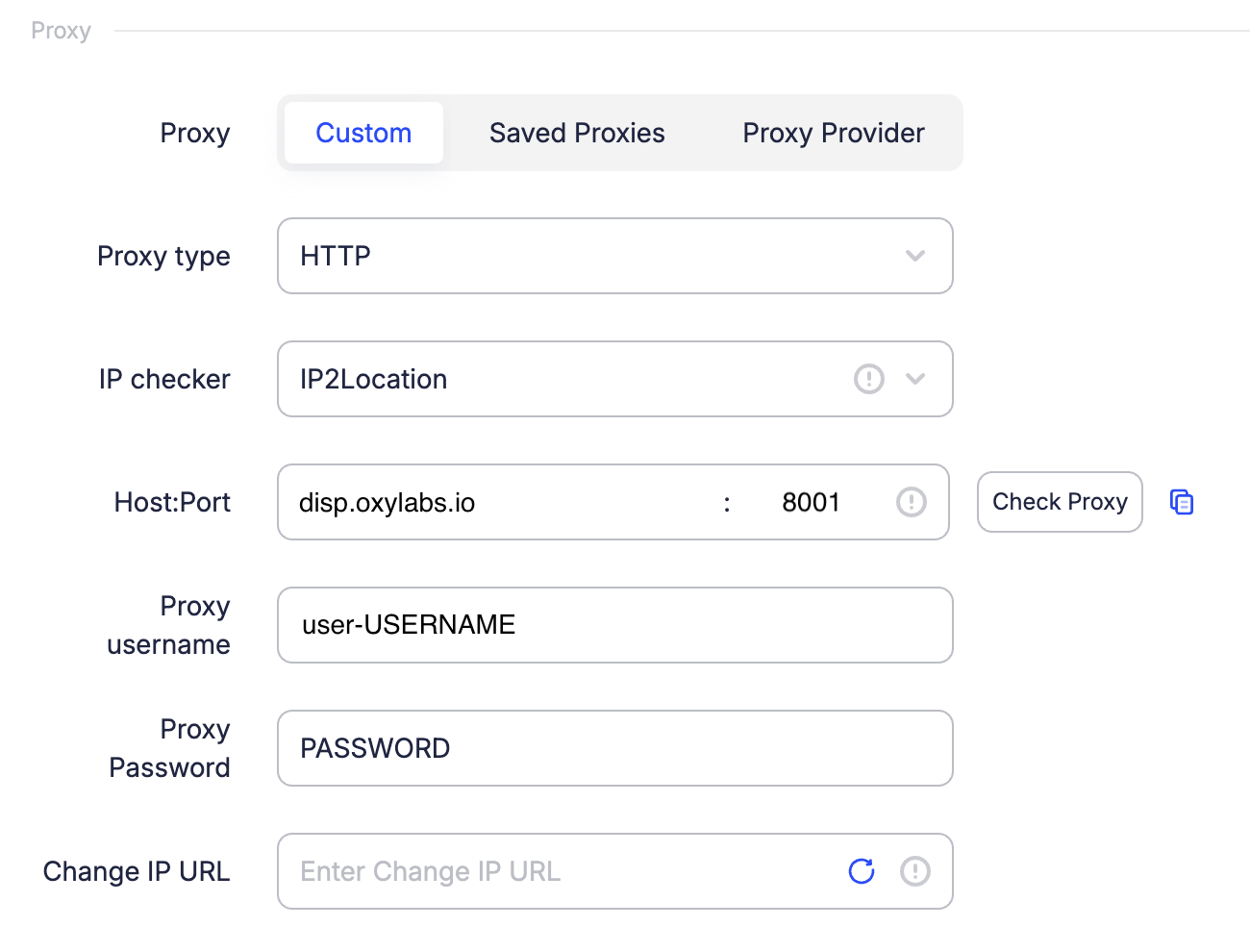Click the refresh icon in Change IP URL

tap(862, 871)
